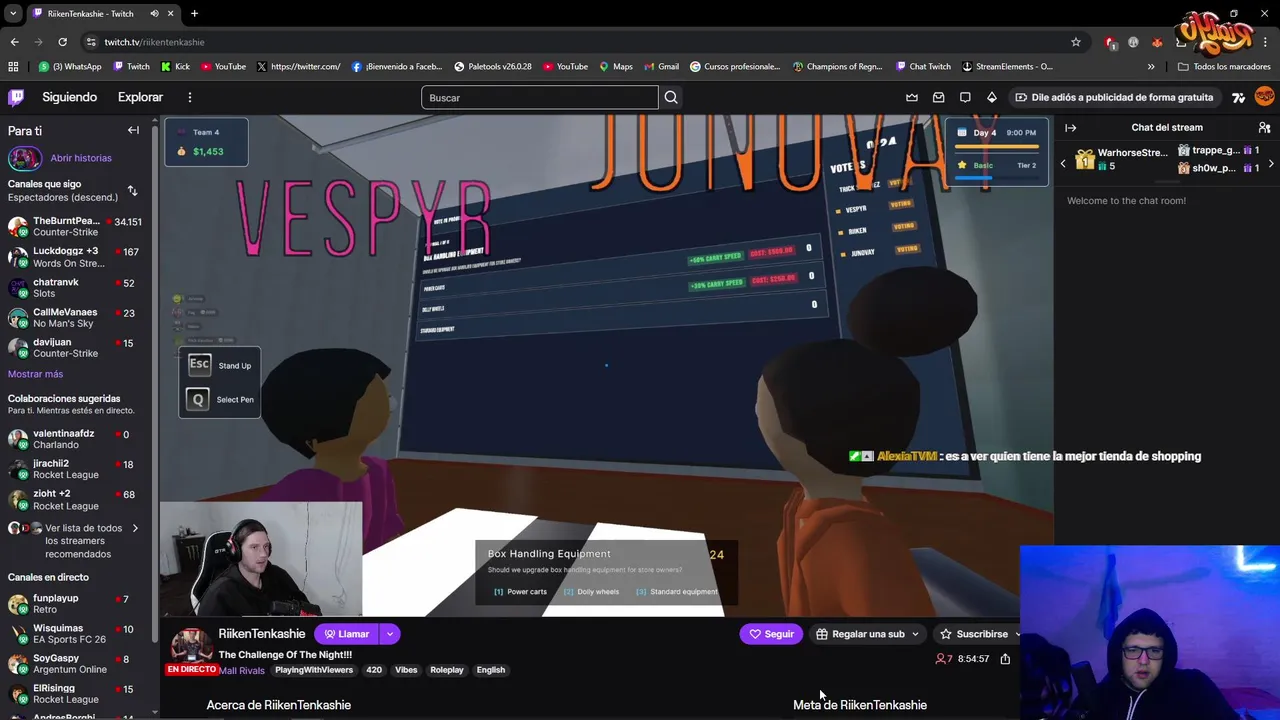Open the Twitch home logo
Screen dimensions: 1280x720
(16, 97)
